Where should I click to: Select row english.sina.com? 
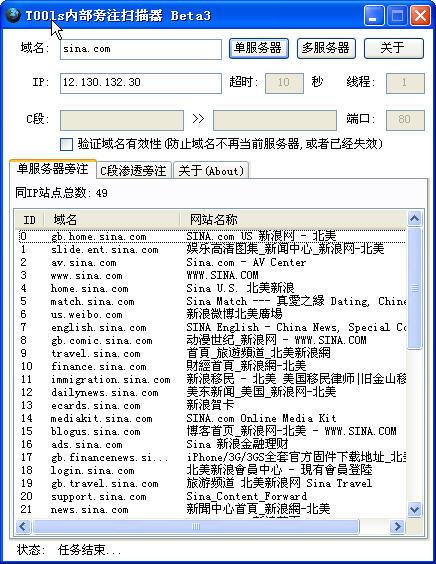[212, 327]
